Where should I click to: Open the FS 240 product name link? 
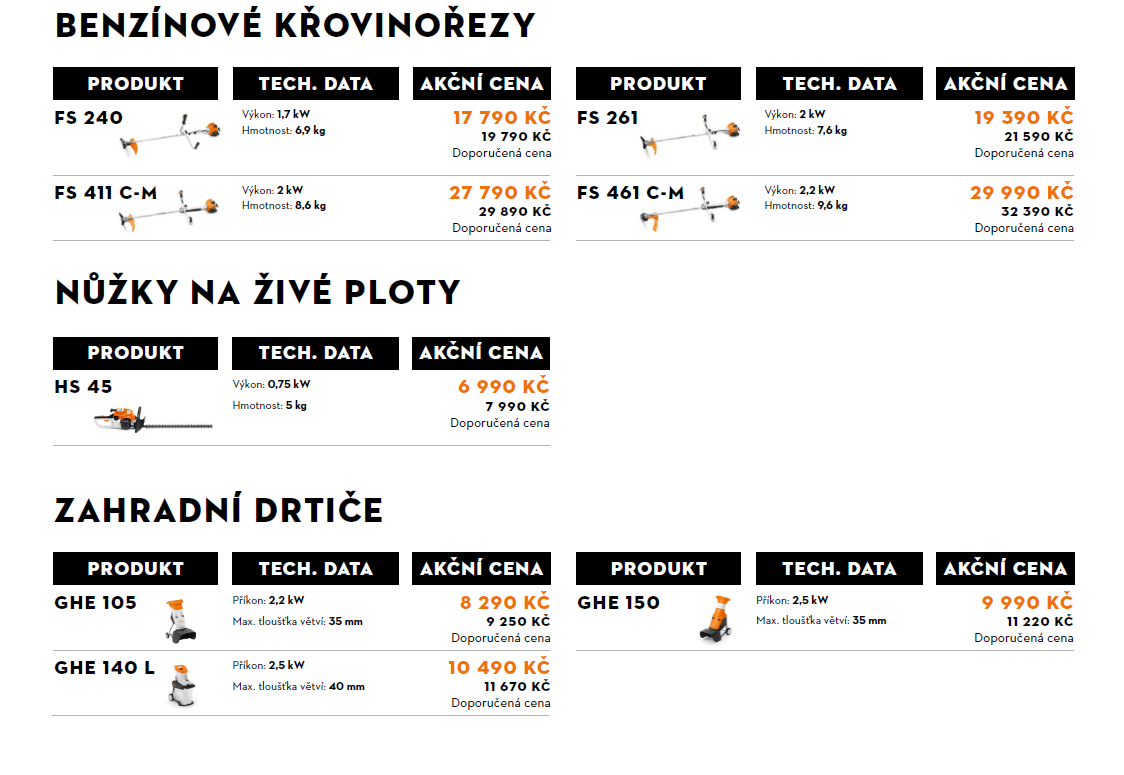point(89,118)
